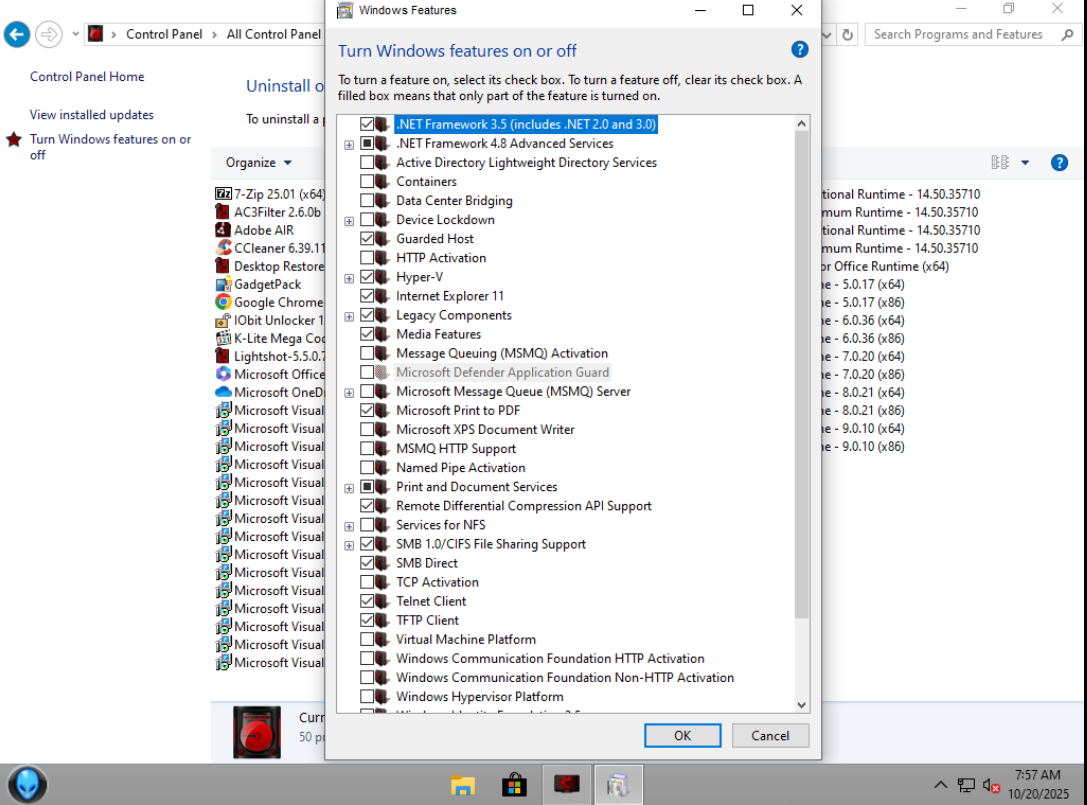Screen dimensions: 1087x805
Task: Click the refresh button beside address bar
Action: pyautogui.click(x=847, y=35)
